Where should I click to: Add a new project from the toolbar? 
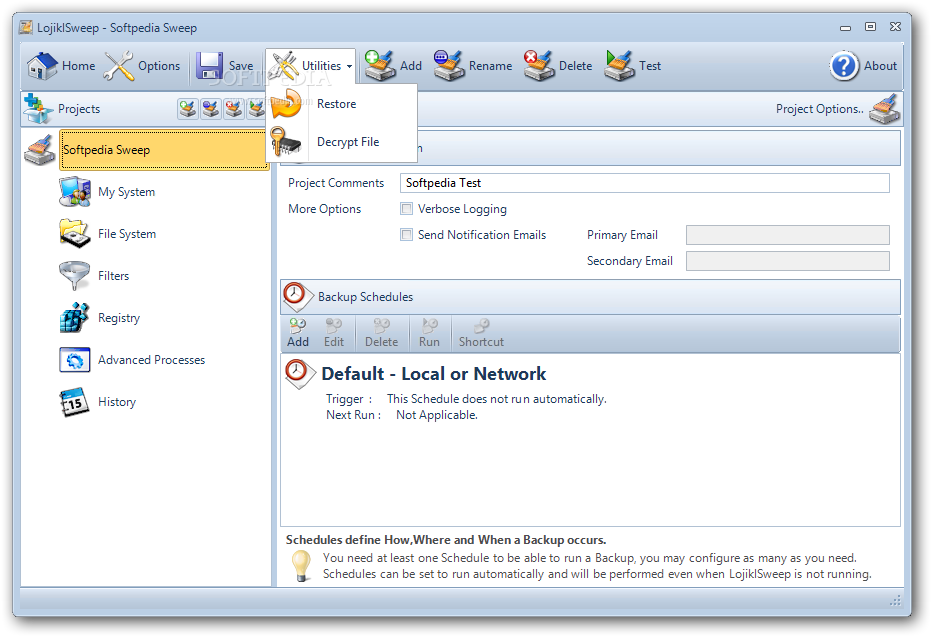393,65
